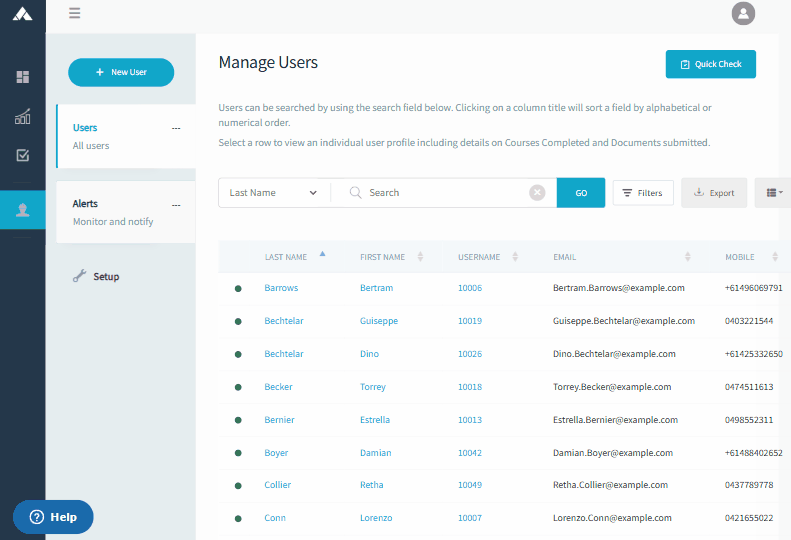Click Lorenzo.Conn@example.com email cell

[612, 518]
